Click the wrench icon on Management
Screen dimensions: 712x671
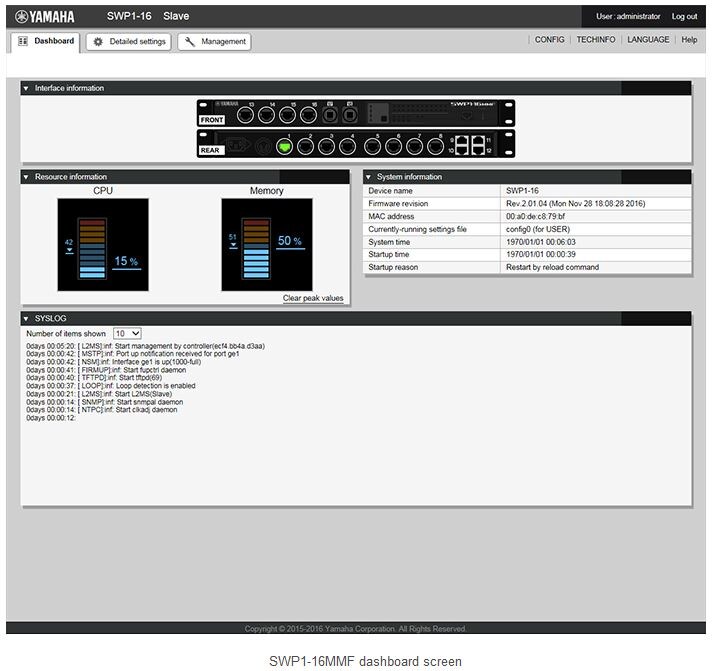point(190,42)
